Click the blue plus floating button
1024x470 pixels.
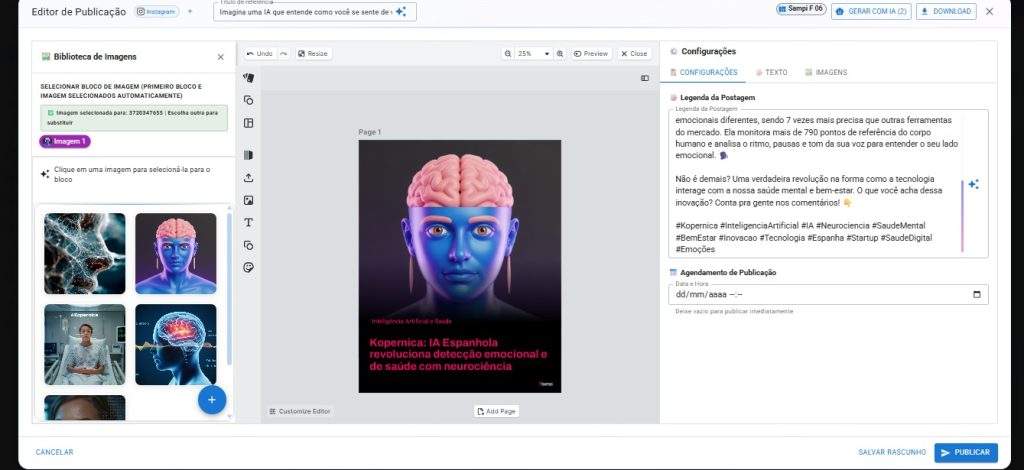point(211,399)
